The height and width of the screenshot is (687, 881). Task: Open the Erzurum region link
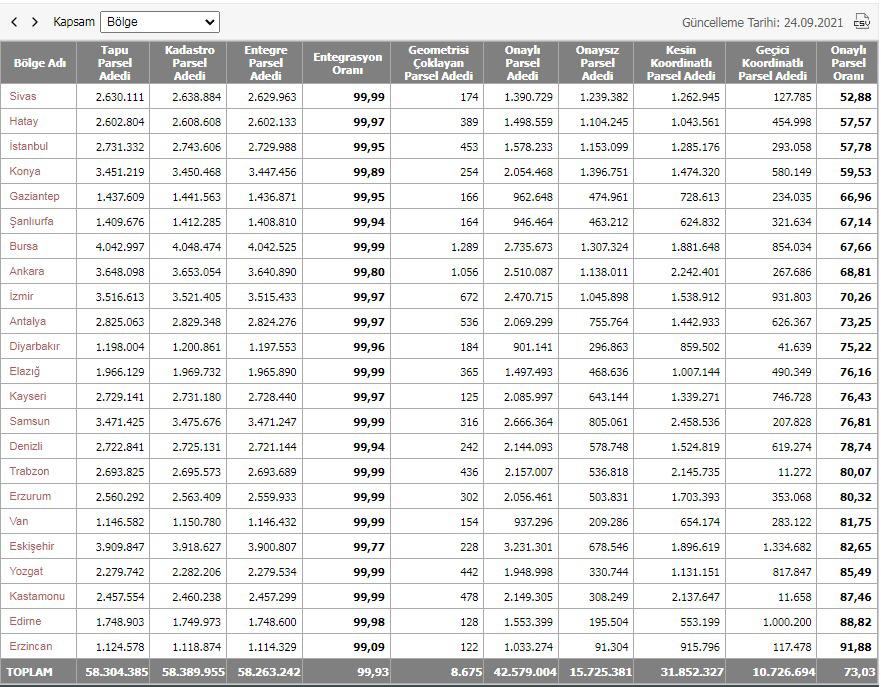click(30, 496)
